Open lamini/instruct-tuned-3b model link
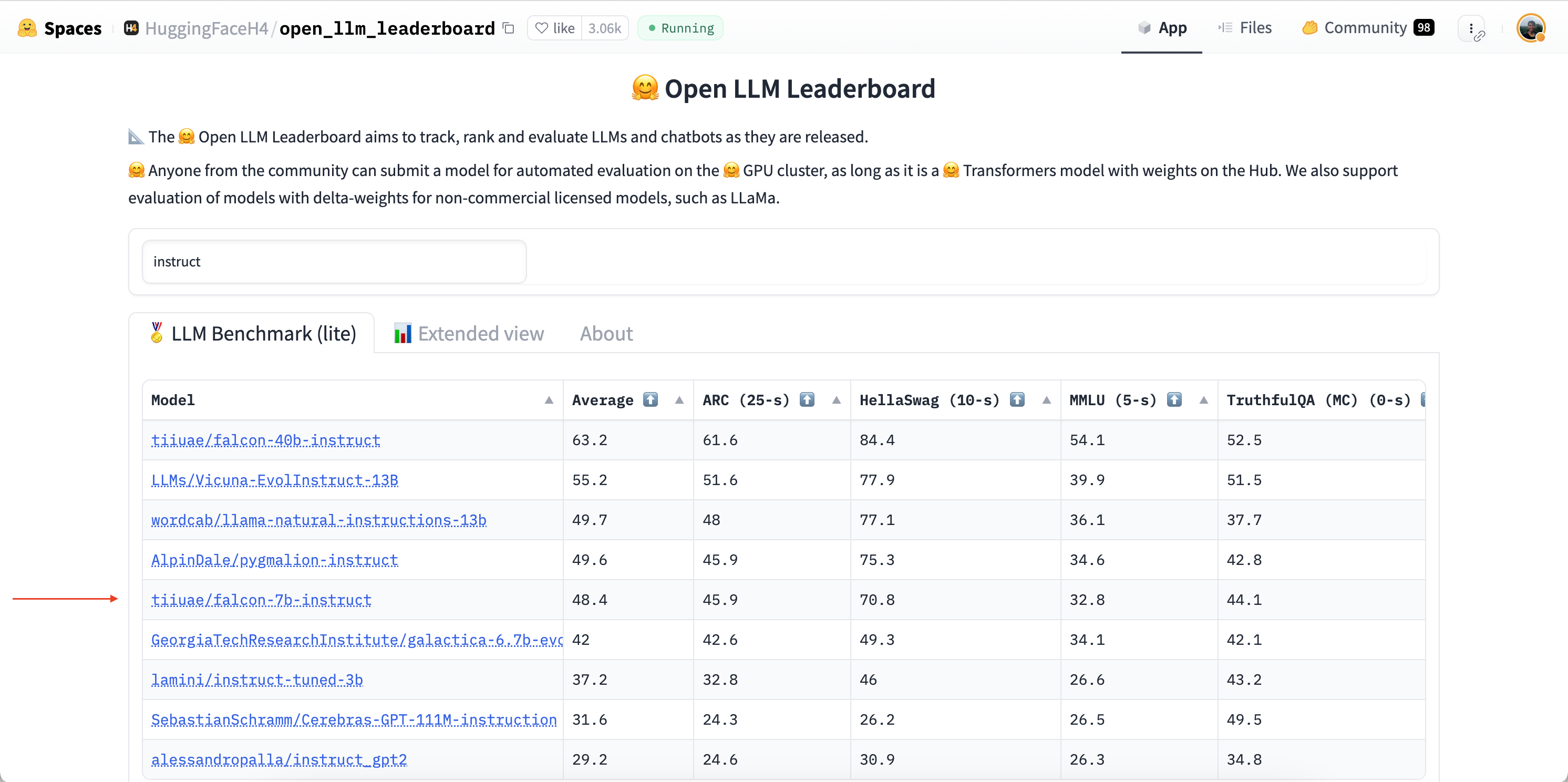The image size is (1568, 782). point(257,680)
